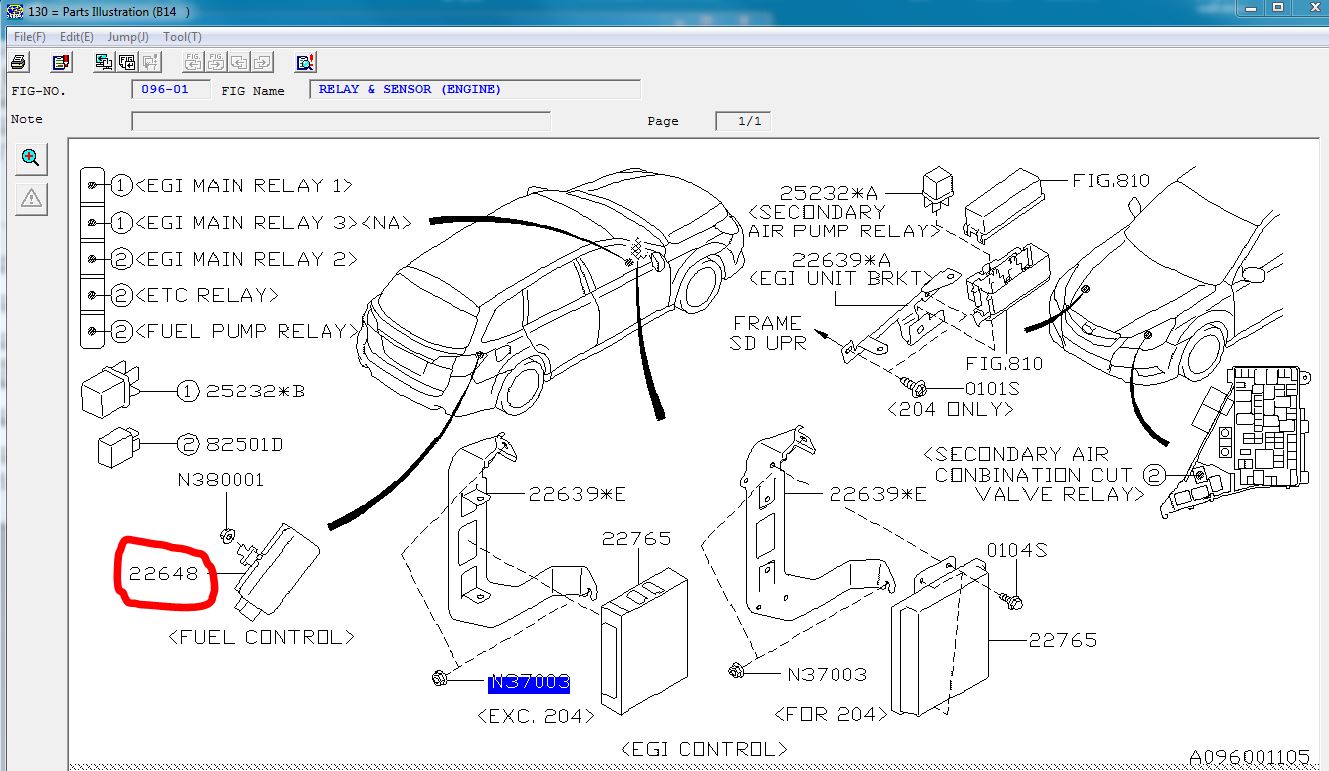Screen dimensions: 1329x771
Task: Click the FIG-NO. field showing 096-01
Action: (x=170, y=90)
